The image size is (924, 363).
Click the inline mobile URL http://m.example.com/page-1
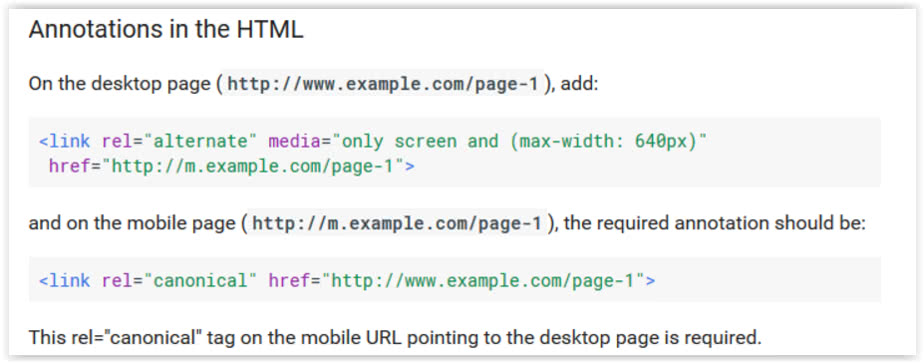click(x=397, y=224)
